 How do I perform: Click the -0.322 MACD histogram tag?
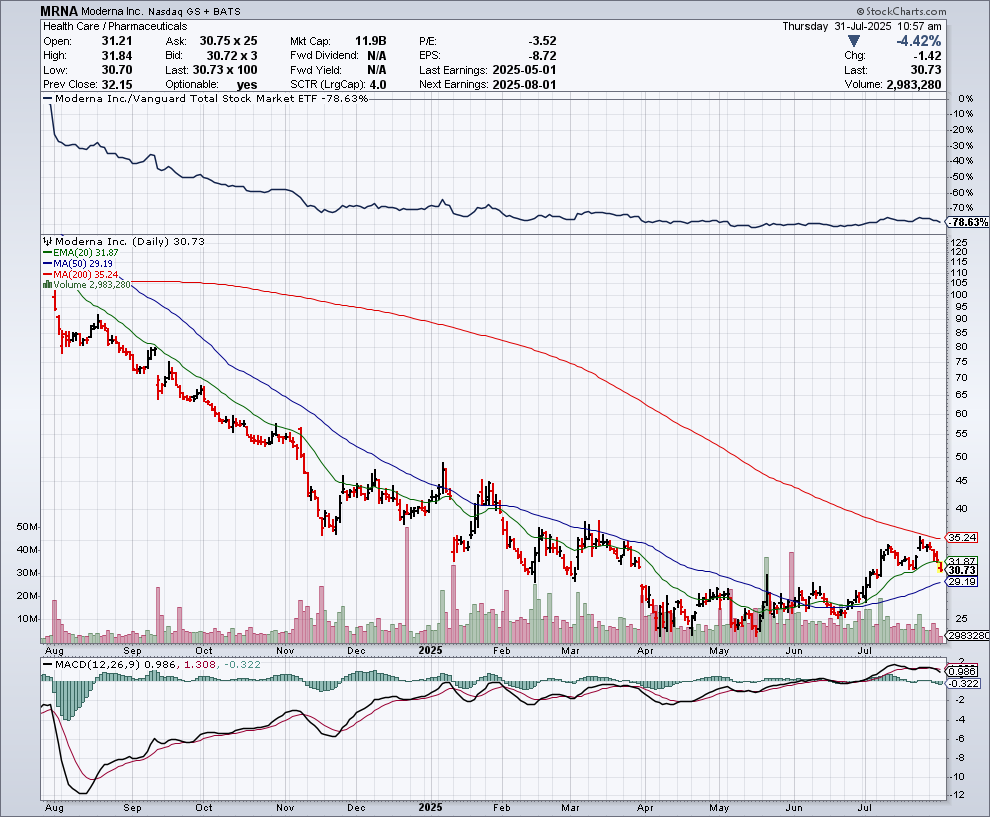(x=963, y=684)
